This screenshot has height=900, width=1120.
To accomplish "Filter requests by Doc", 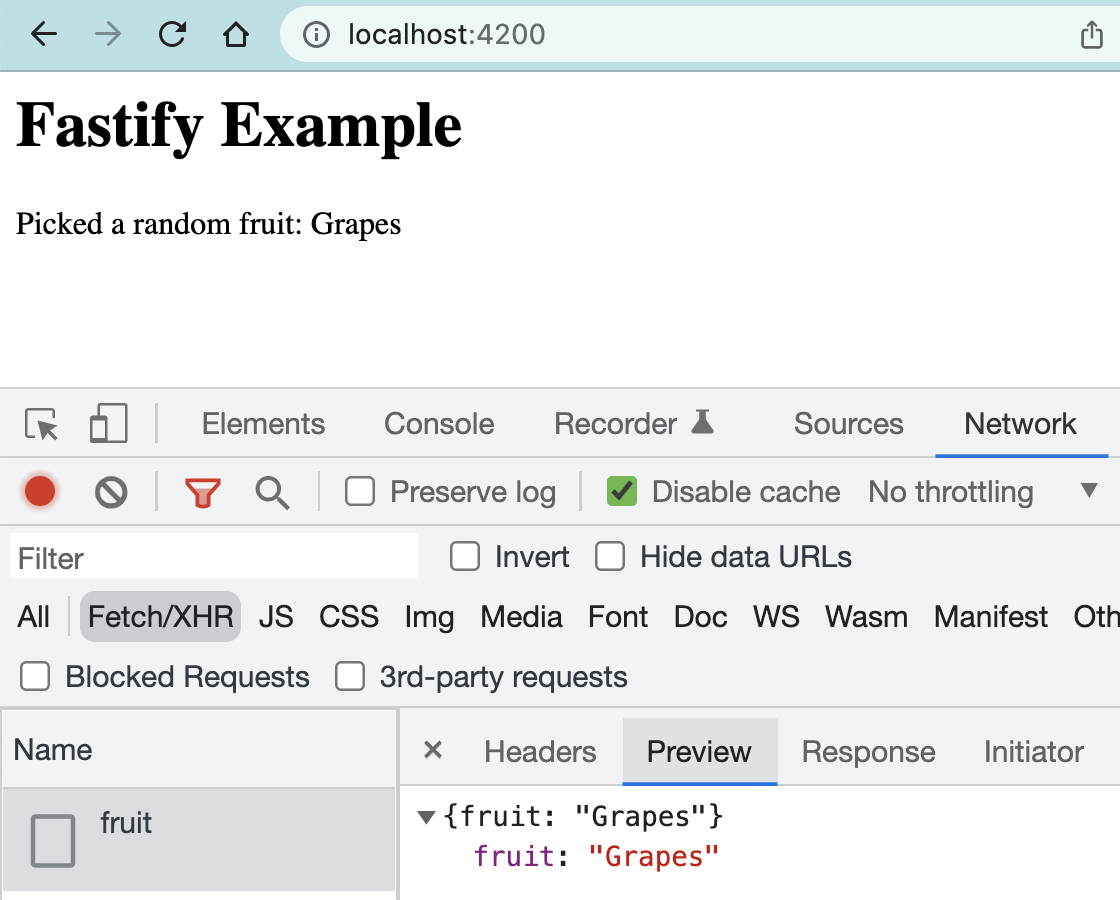I will click(701, 616).
